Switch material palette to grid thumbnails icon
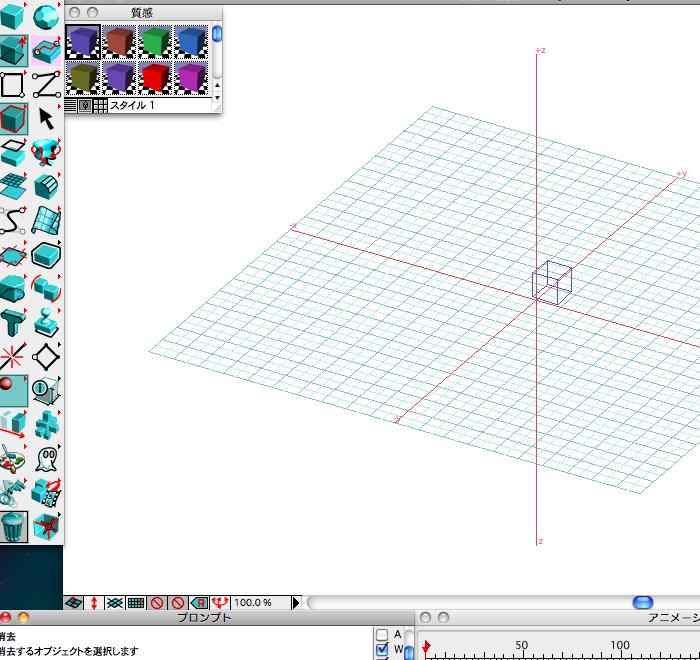 [100, 105]
